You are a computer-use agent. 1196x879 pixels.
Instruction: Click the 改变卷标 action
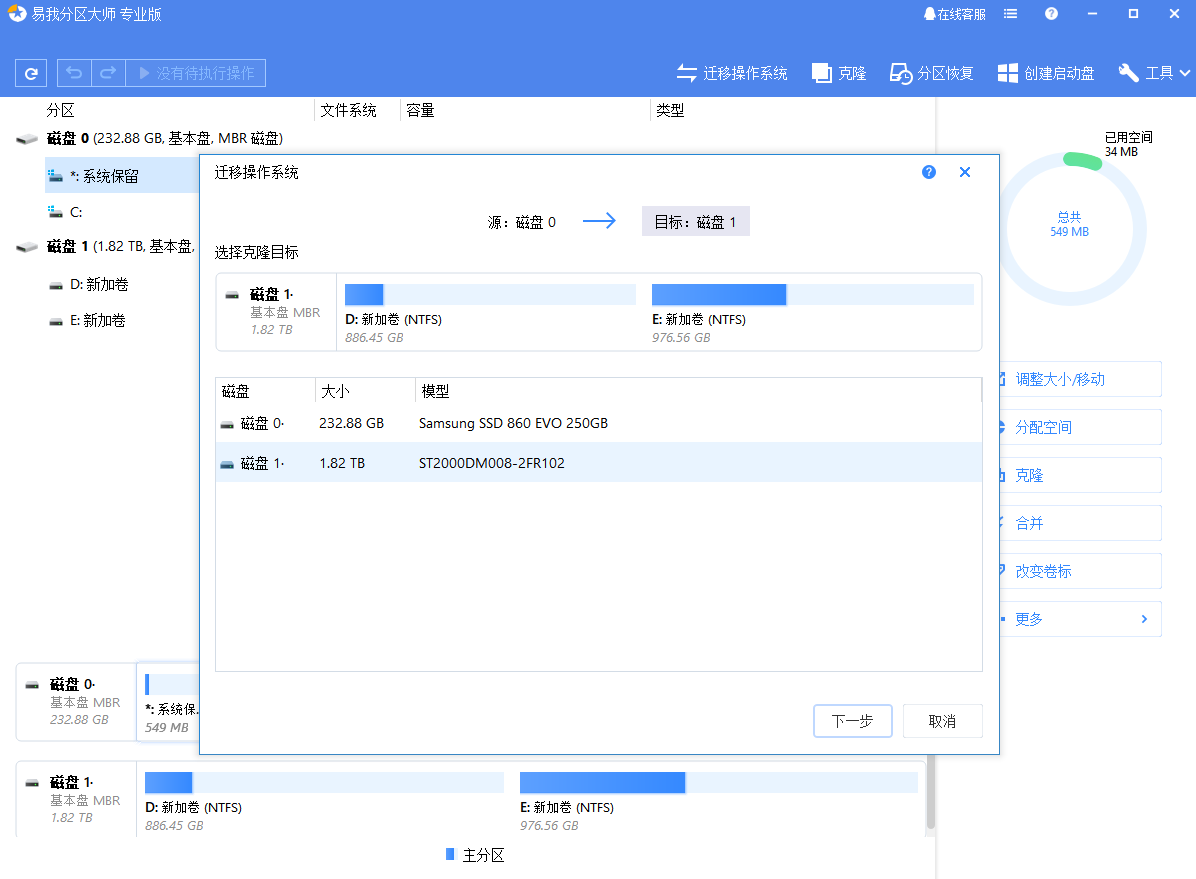1081,572
